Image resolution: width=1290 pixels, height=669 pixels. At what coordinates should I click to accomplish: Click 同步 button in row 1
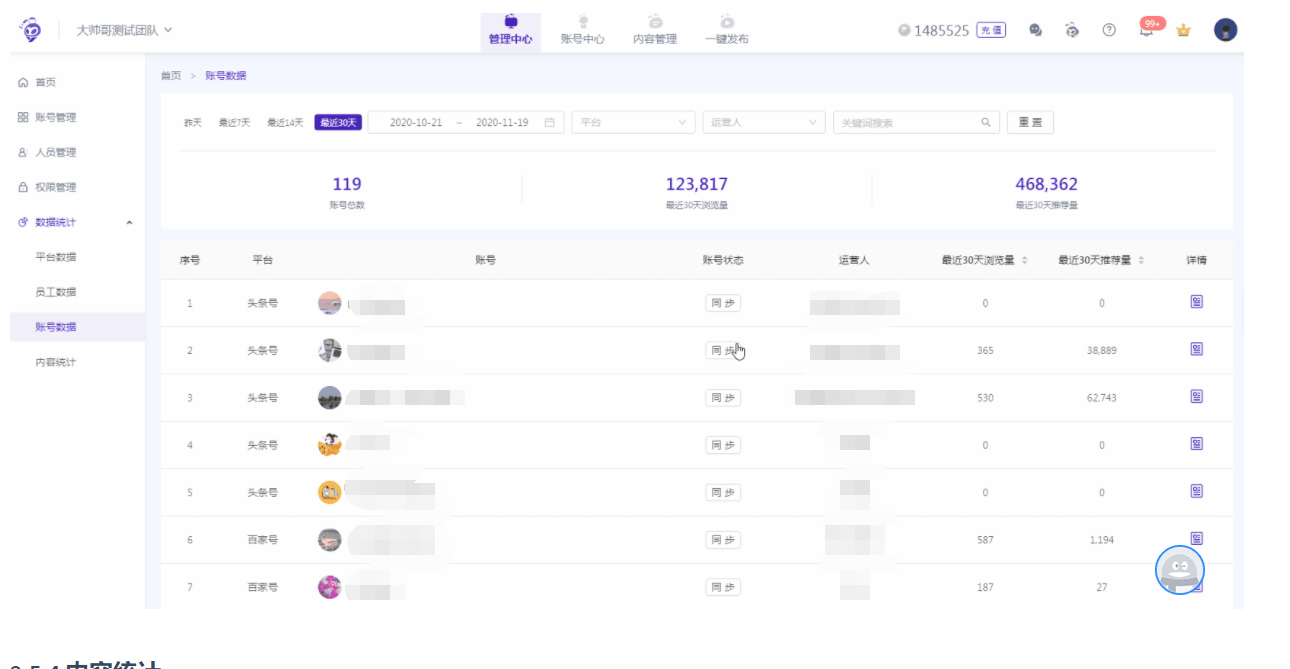point(723,303)
